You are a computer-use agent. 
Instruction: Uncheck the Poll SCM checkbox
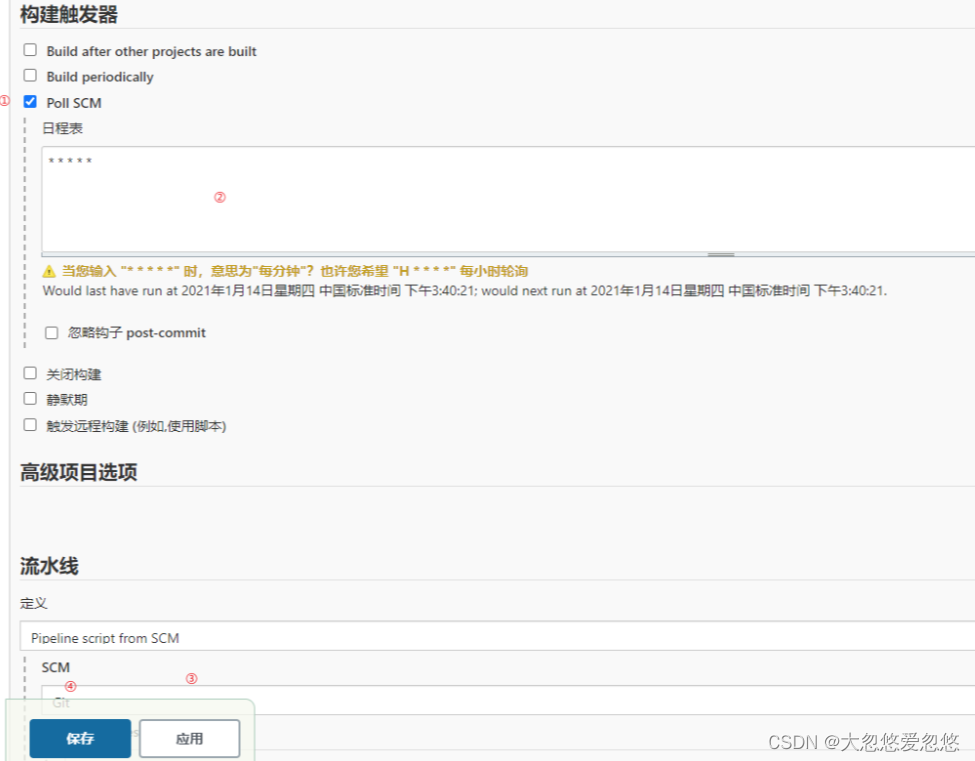point(30,101)
